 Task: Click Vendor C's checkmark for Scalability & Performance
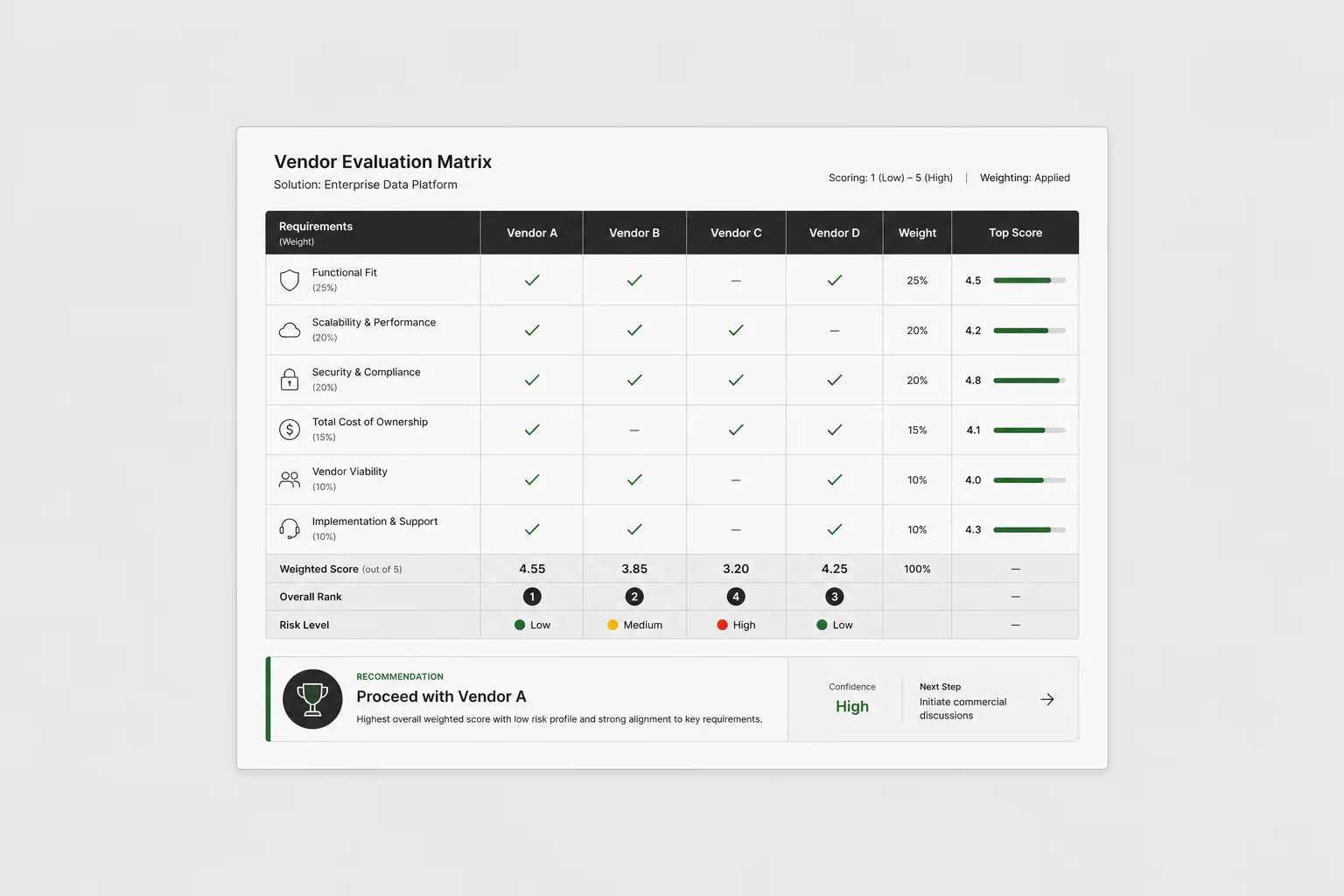[736, 330]
